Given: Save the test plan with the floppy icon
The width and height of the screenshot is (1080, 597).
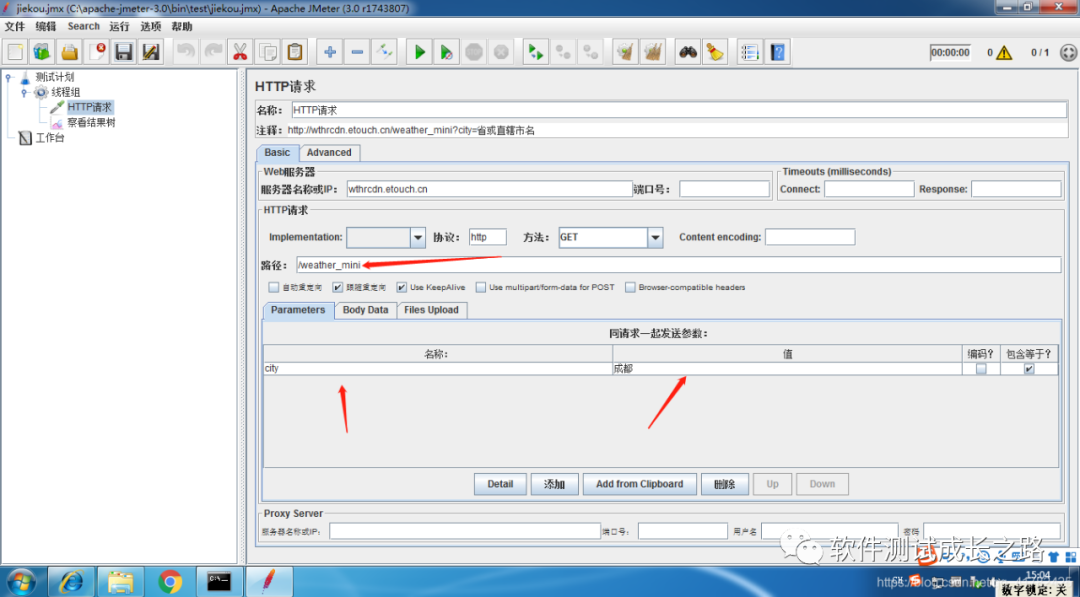Looking at the screenshot, I should [123, 52].
